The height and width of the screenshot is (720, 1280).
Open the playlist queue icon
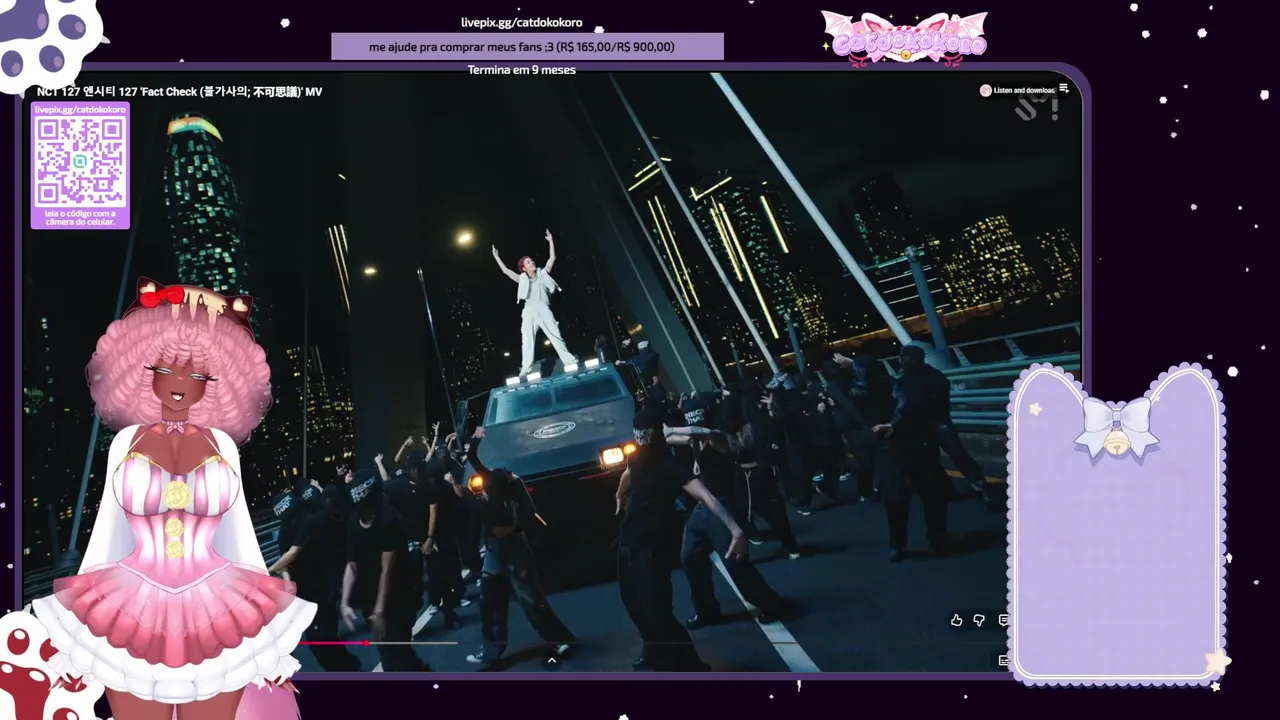click(1064, 89)
